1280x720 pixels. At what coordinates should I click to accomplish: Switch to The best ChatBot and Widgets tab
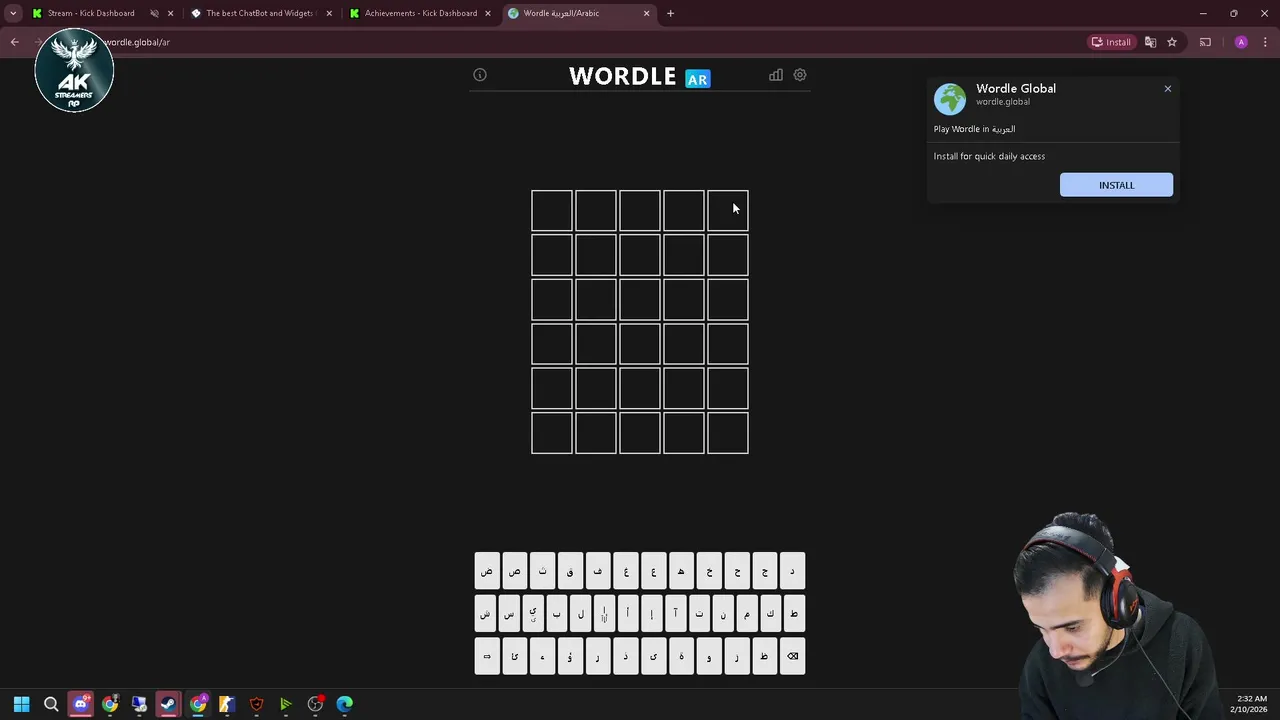pyautogui.click(x=260, y=13)
